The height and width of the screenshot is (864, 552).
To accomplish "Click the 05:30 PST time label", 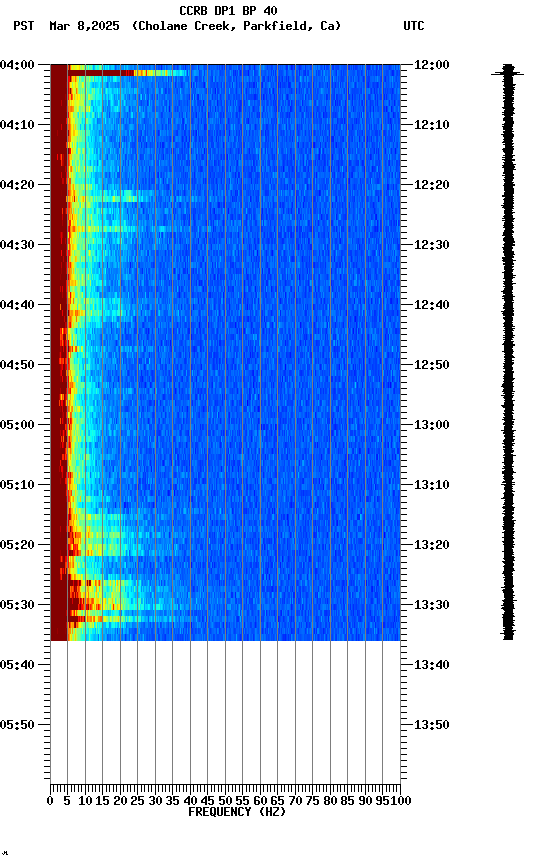I will 17,605.
